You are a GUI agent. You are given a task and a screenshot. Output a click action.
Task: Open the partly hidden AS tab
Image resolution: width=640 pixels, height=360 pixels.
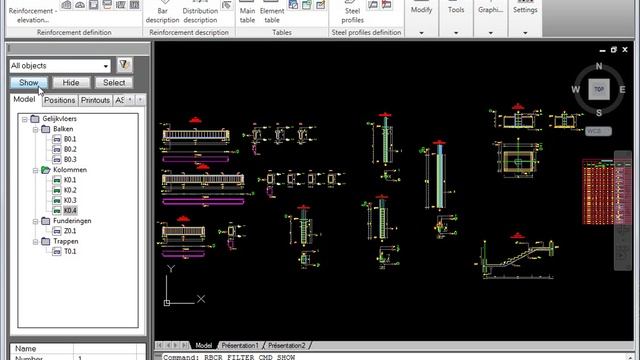tap(119, 100)
